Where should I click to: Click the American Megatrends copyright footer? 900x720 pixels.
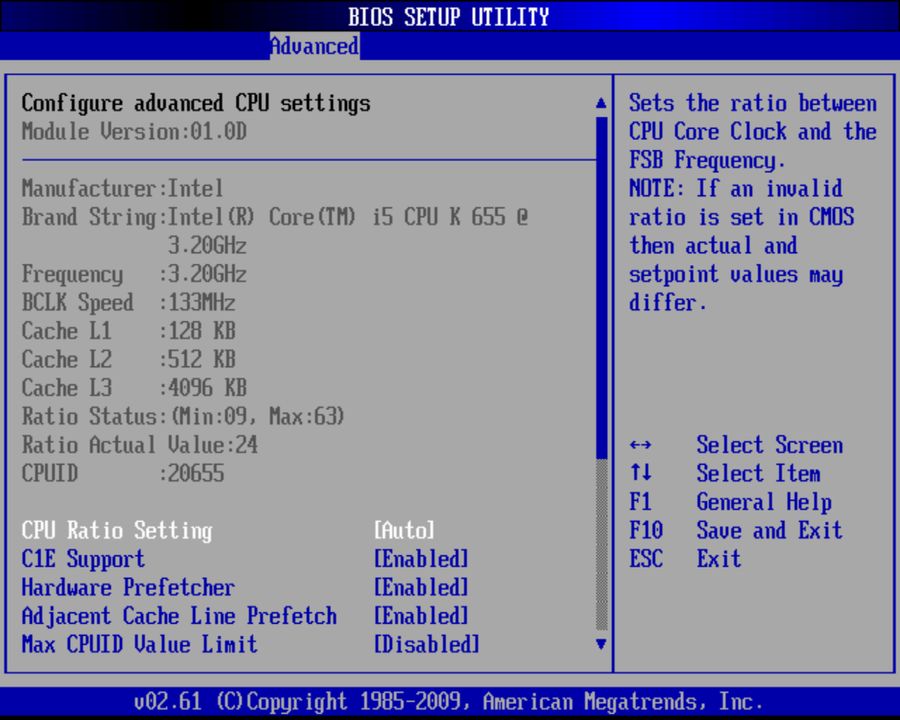(448, 702)
